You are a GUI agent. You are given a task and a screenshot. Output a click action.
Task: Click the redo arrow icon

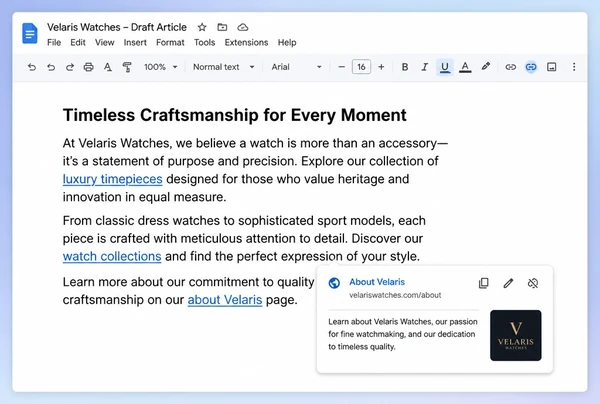pos(70,67)
